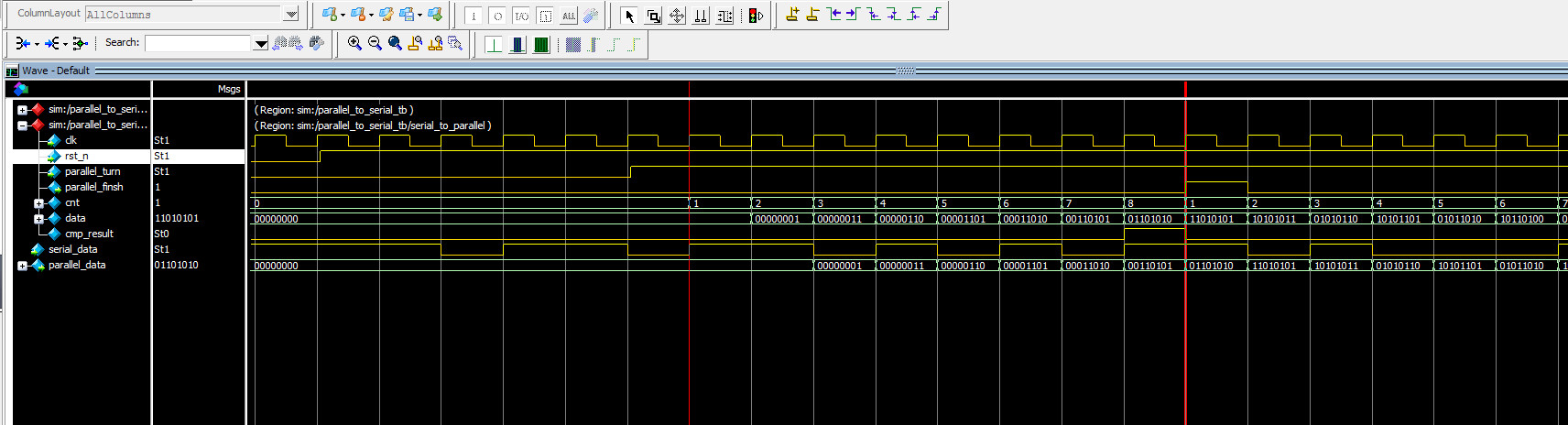Expand the cnt signal bus
Viewport: 1568px width, 425px height.
point(38,203)
